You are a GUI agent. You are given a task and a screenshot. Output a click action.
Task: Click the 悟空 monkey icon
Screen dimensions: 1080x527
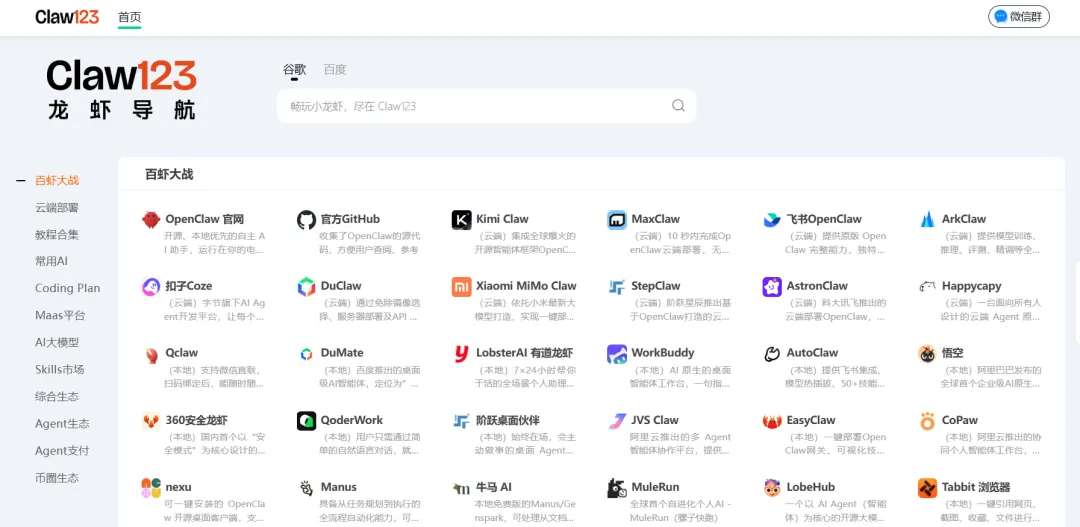coord(927,354)
